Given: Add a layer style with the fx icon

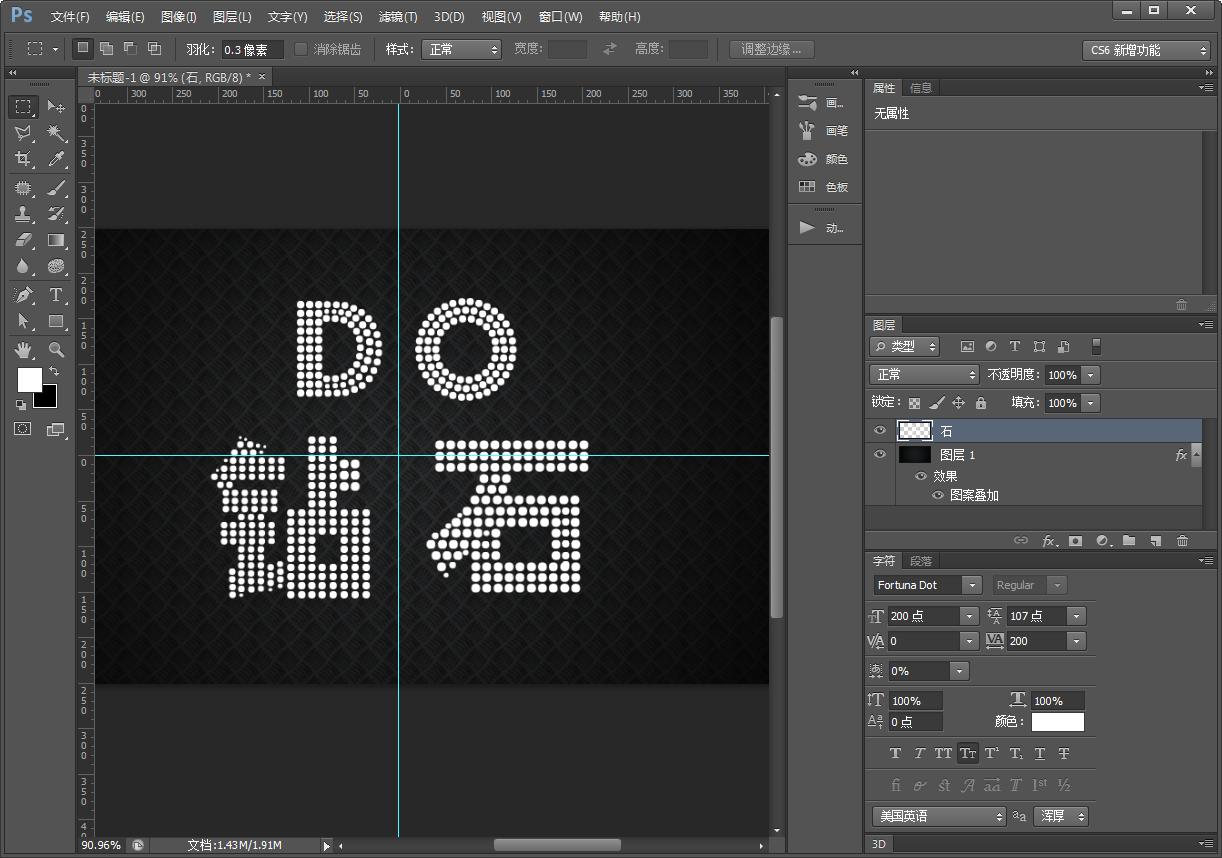Looking at the screenshot, I should 1049,540.
